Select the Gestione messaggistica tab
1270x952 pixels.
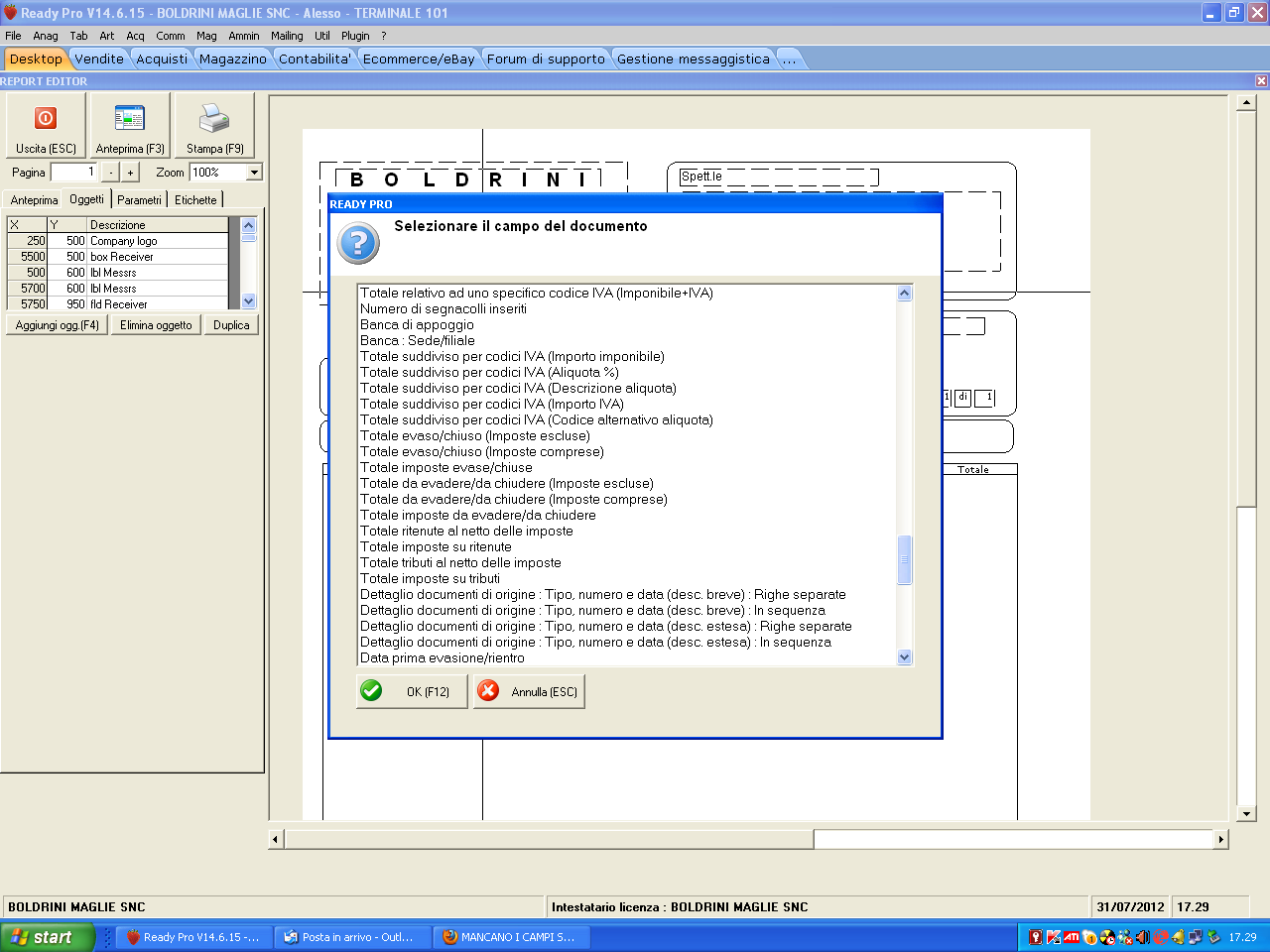click(694, 59)
